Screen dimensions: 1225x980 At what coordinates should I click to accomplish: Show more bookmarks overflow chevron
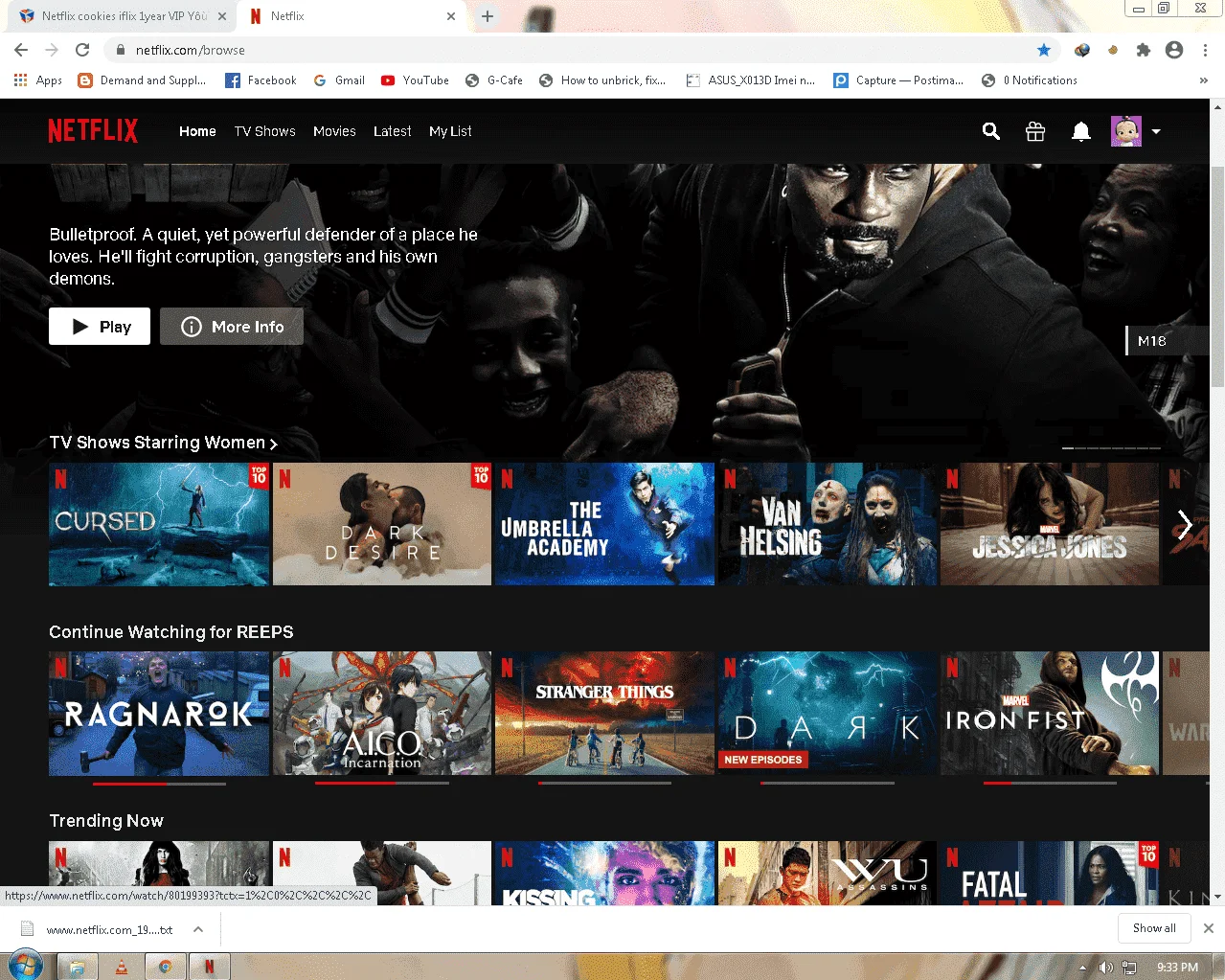coord(1204,80)
